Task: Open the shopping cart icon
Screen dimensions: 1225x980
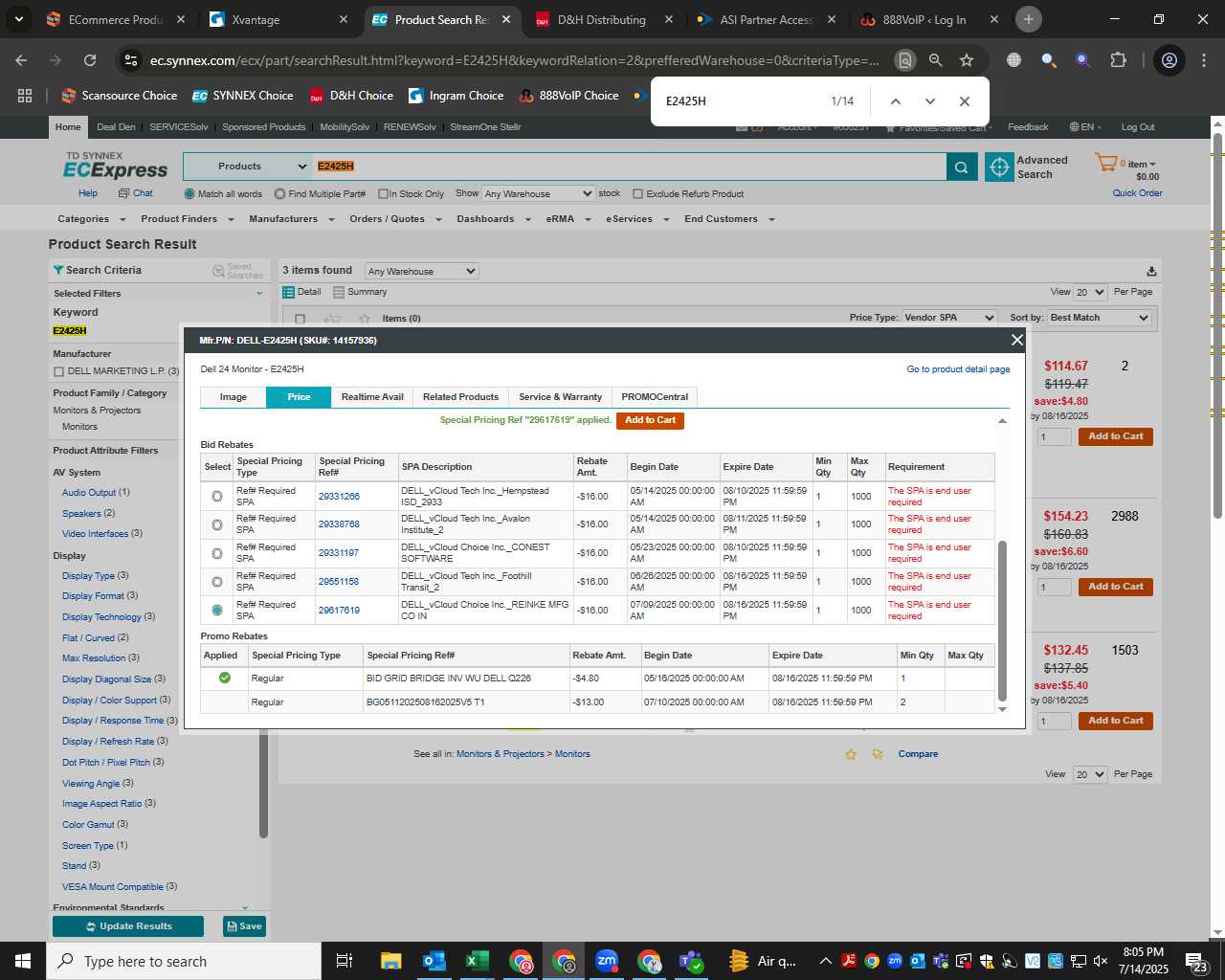Action: tap(1105, 163)
